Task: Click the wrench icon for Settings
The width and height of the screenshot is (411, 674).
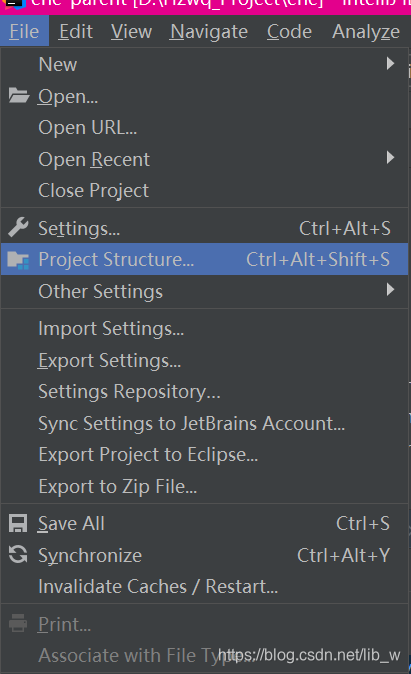Action: click(x=18, y=227)
